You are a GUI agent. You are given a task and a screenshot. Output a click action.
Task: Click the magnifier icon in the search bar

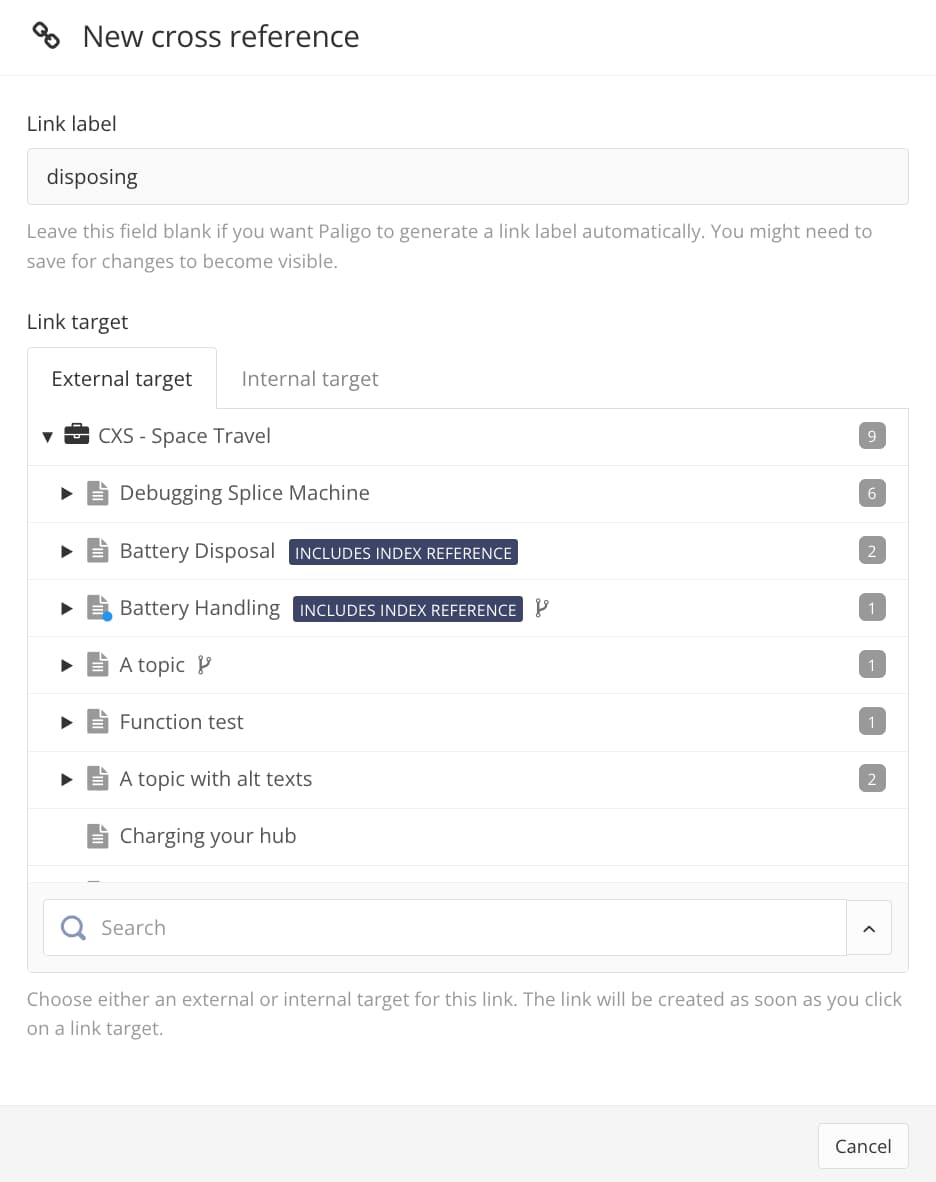pos(72,927)
